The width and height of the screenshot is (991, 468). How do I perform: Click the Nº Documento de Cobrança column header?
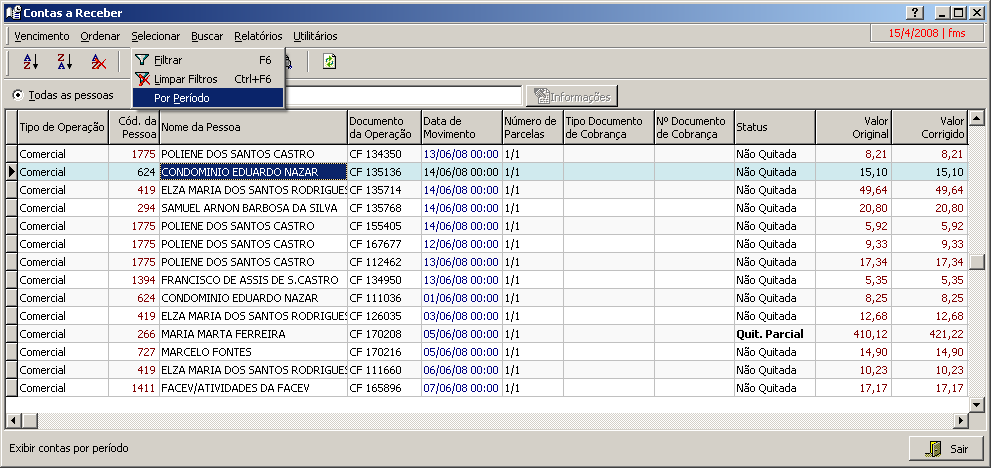pyautogui.click(x=694, y=127)
